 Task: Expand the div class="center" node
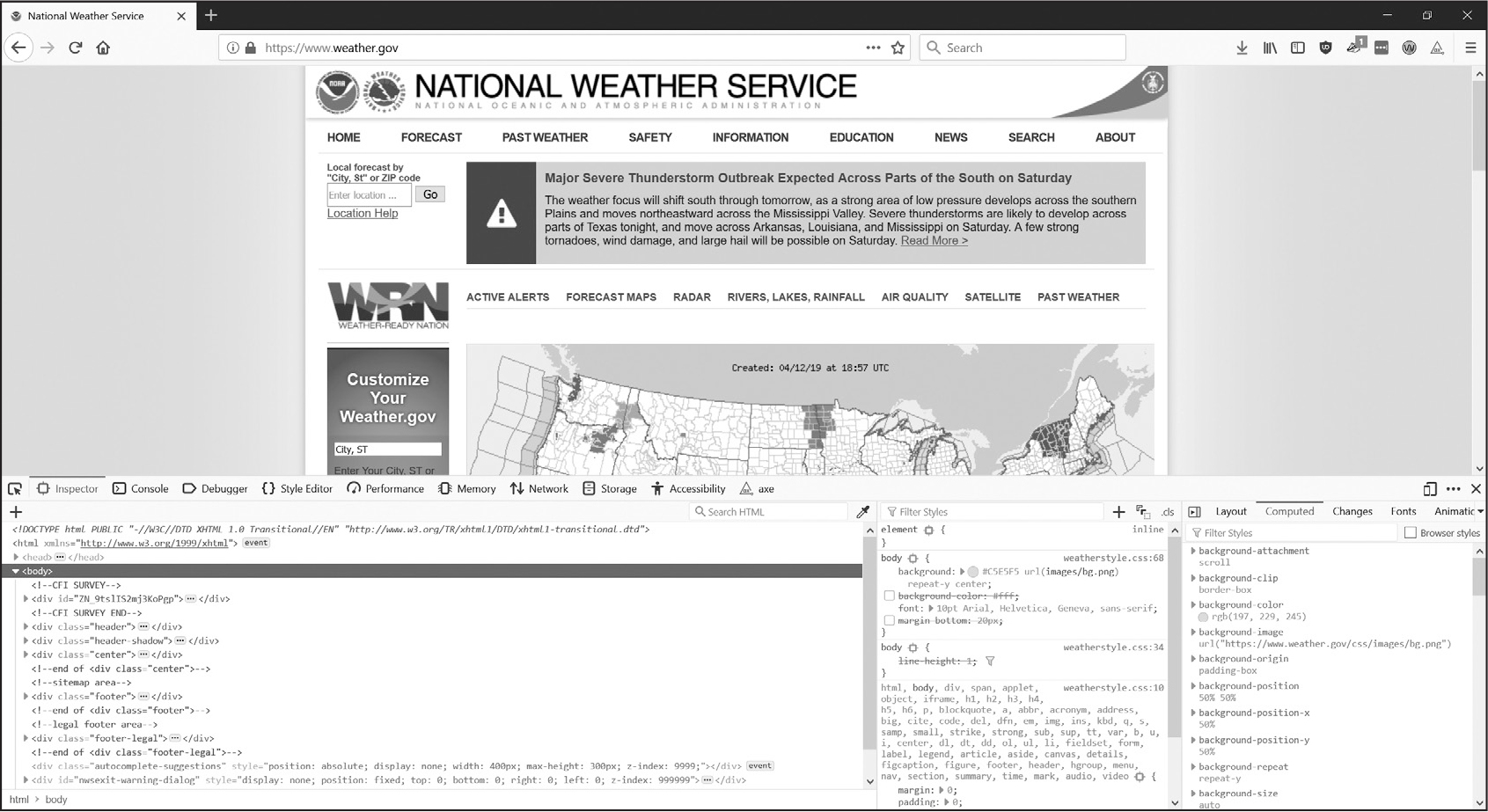[x=26, y=655]
